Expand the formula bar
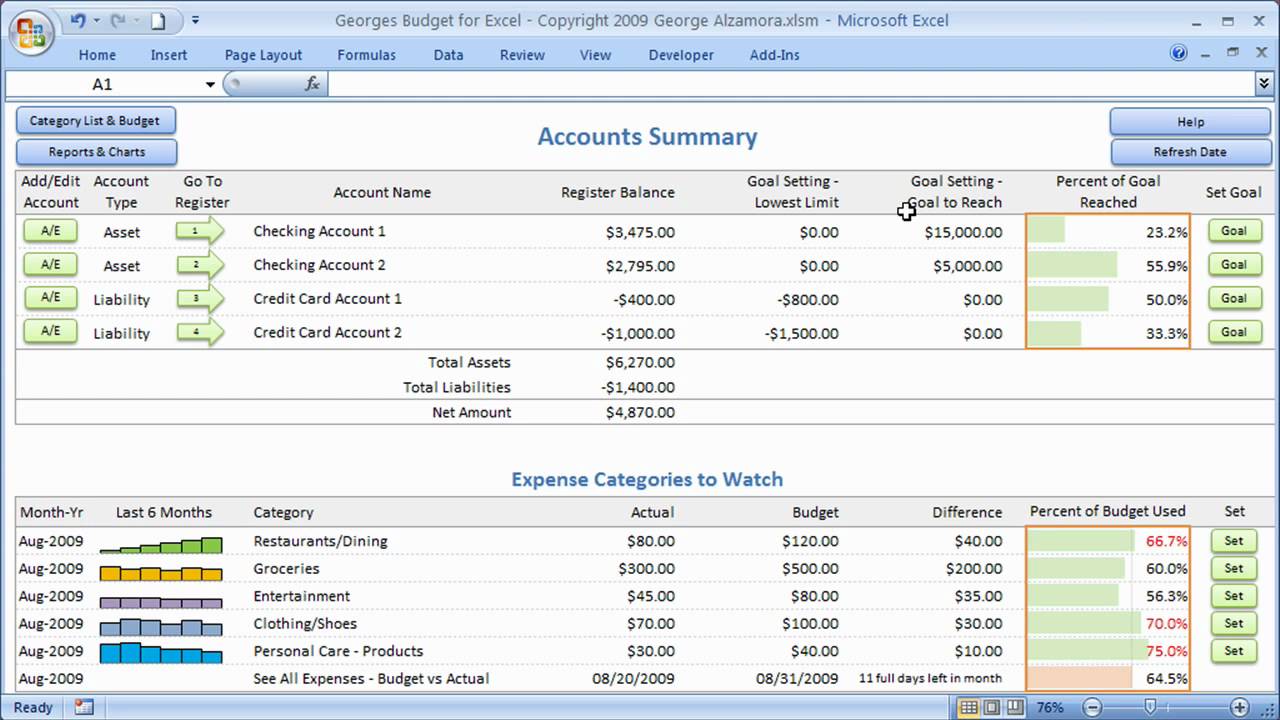Viewport: 1280px width, 720px height. 1264,84
